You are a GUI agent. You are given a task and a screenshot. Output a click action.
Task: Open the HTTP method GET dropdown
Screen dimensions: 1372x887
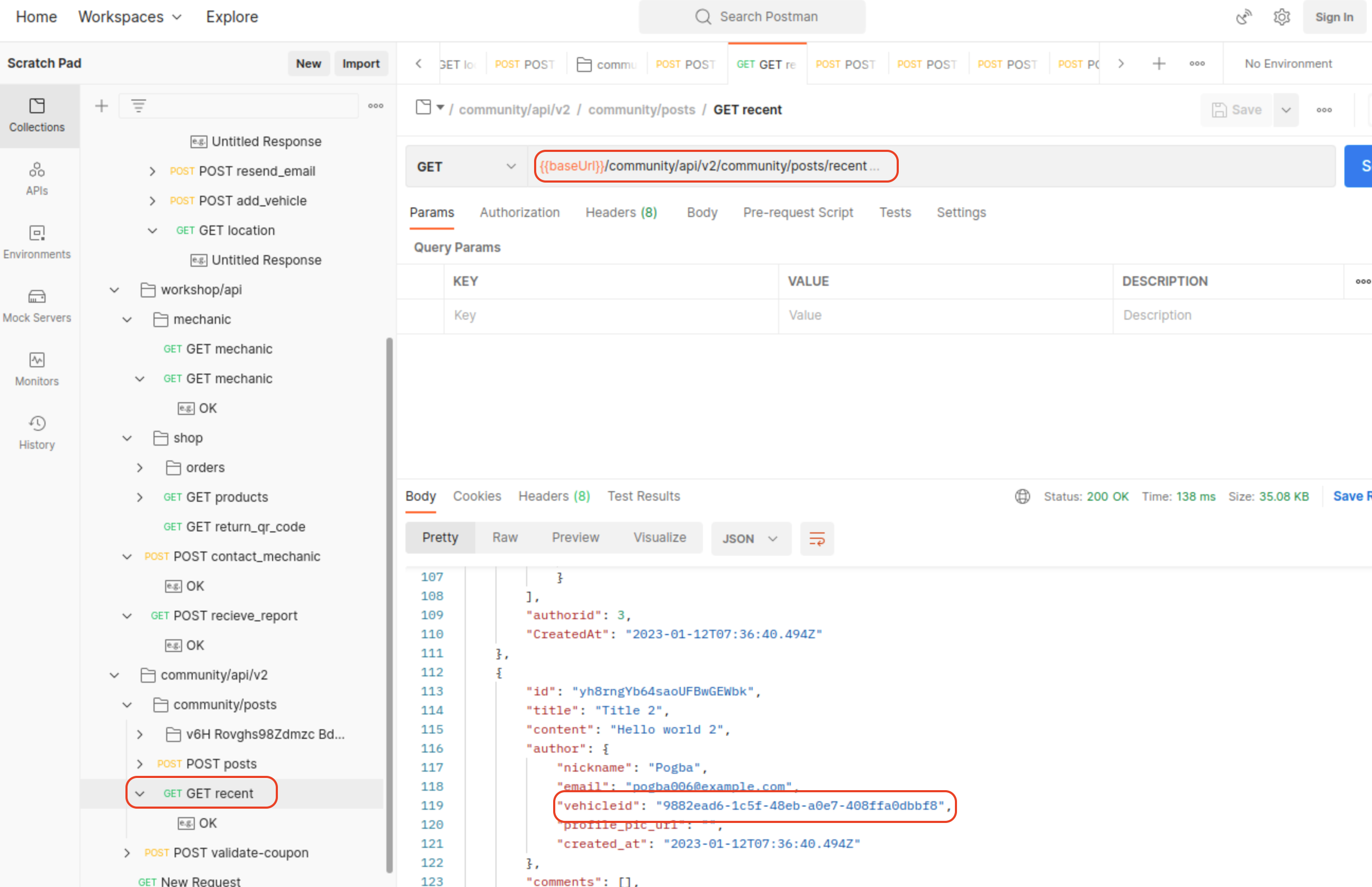pyautogui.click(x=465, y=167)
